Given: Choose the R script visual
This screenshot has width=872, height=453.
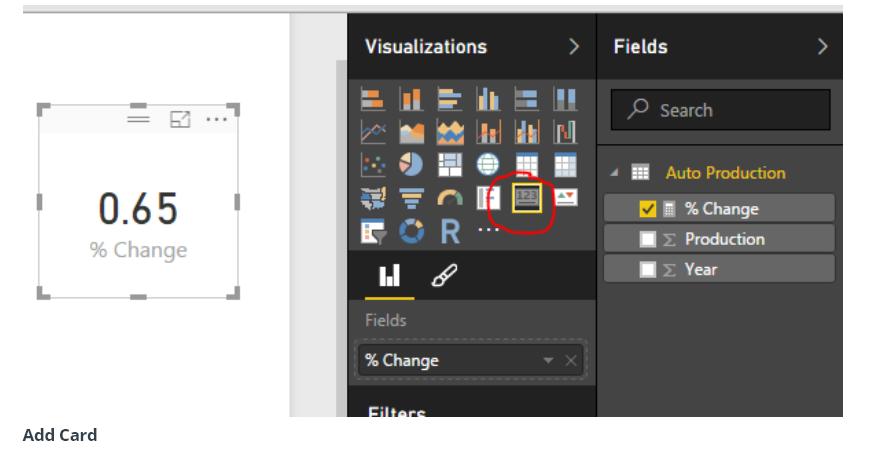Looking at the screenshot, I should [x=450, y=231].
